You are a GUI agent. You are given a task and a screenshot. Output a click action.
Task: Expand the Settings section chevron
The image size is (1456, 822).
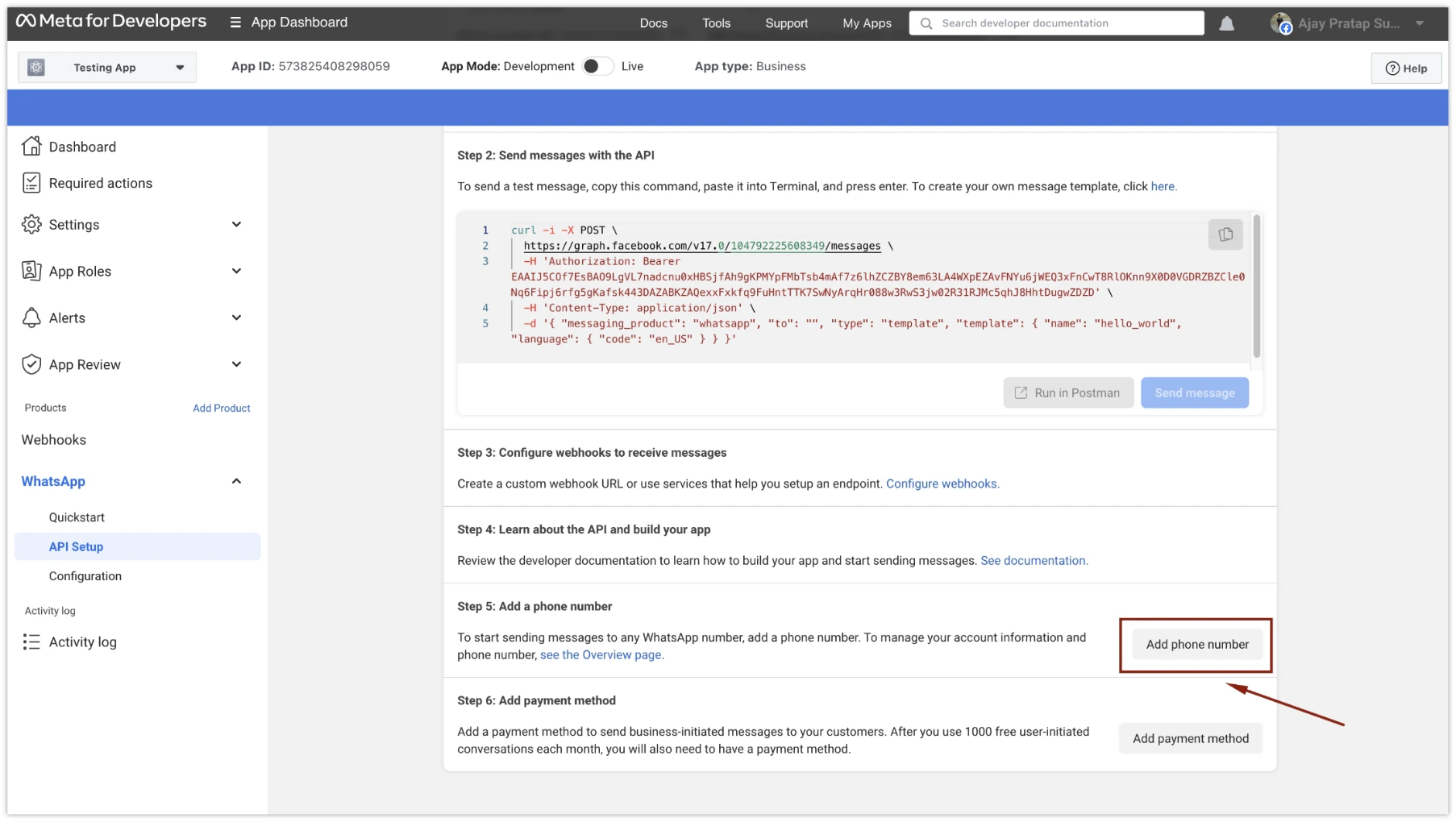coord(236,224)
